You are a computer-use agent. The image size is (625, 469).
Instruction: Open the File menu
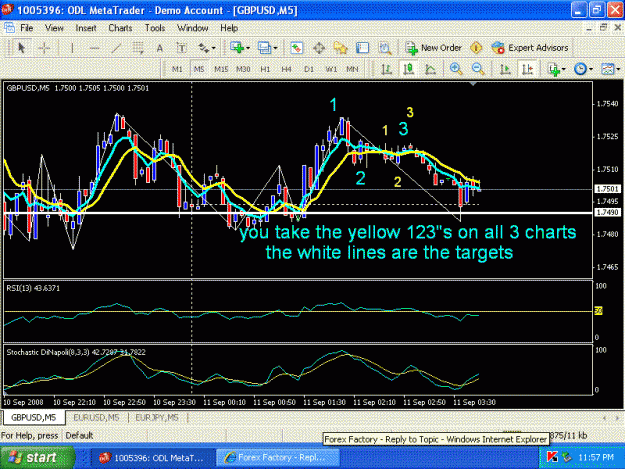pyautogui.click(x=26, y=28)
